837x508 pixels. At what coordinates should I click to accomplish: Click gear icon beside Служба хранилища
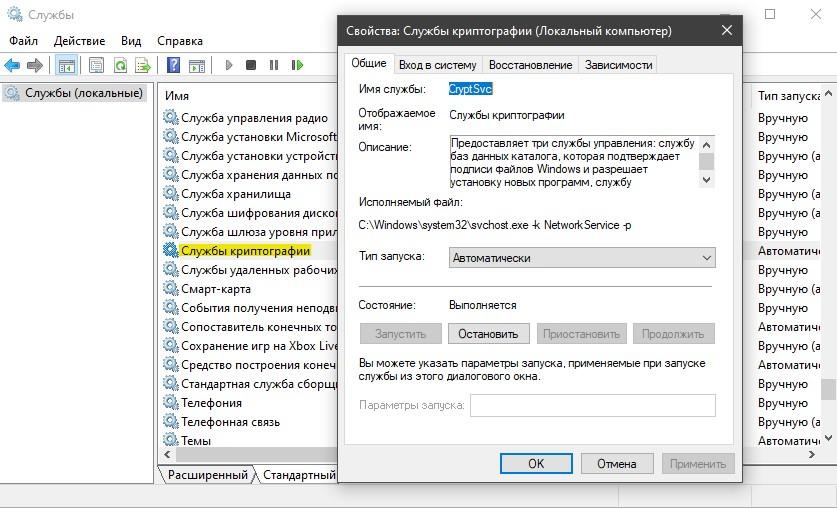click(171, 193)
